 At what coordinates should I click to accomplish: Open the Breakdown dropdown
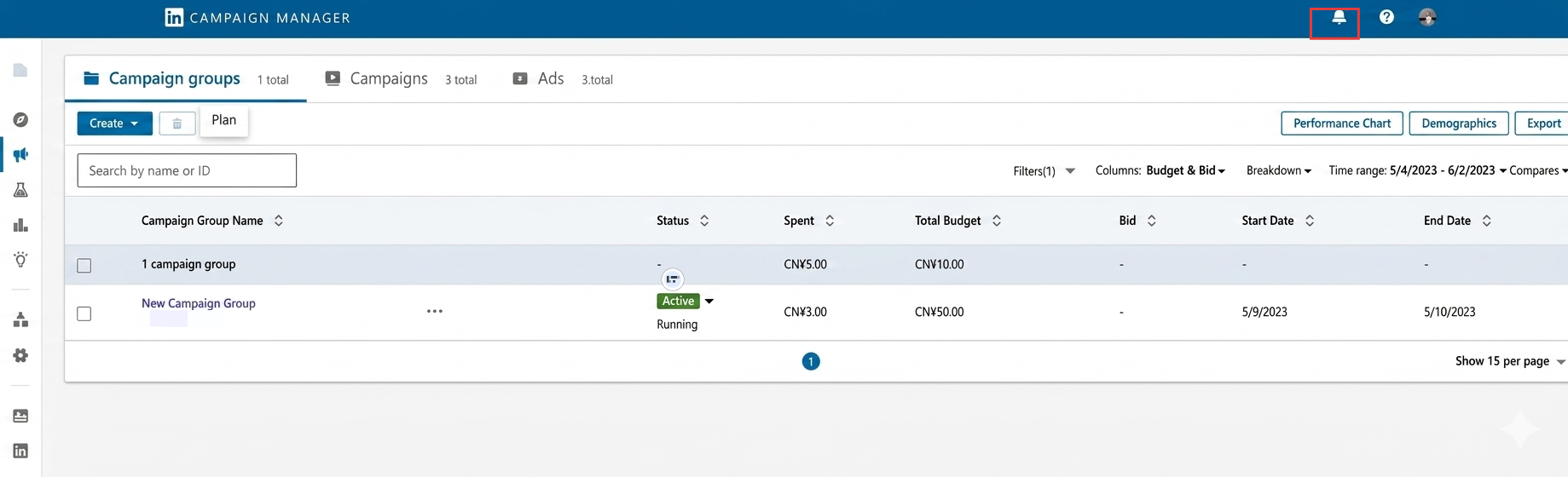[x=1279, y=170]
